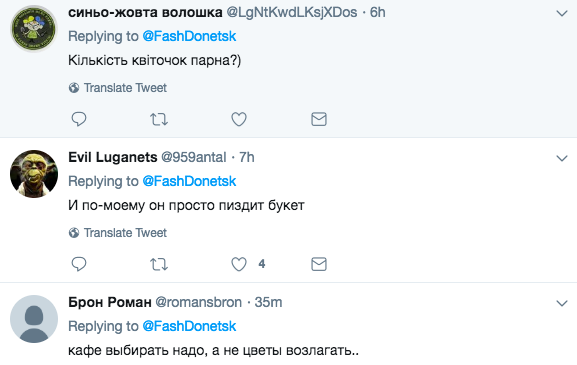Image resolution: width=577 pixels, height=365 pixels.
Task: Share Evil Luganets' tweet via direct message
Action: [x=319, y=264]
